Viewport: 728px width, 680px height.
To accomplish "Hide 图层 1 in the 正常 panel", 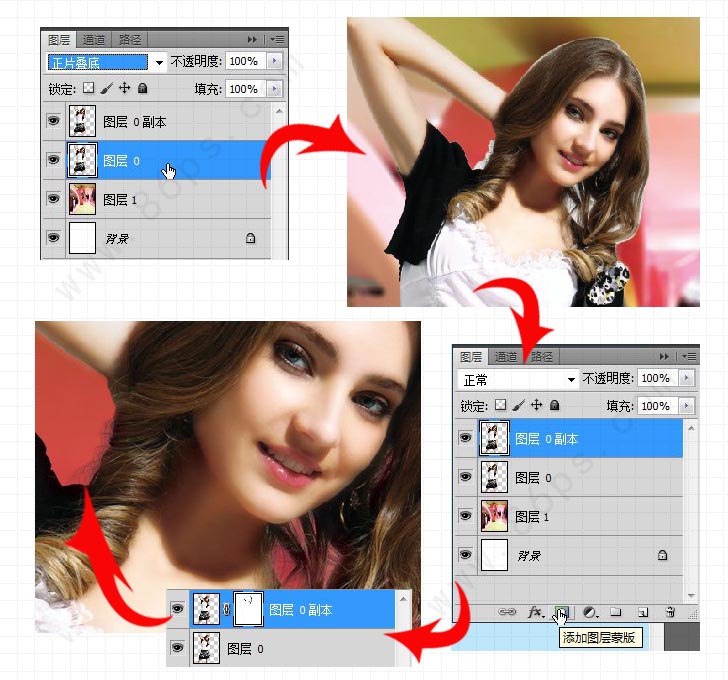I will [x=465, y=516].
